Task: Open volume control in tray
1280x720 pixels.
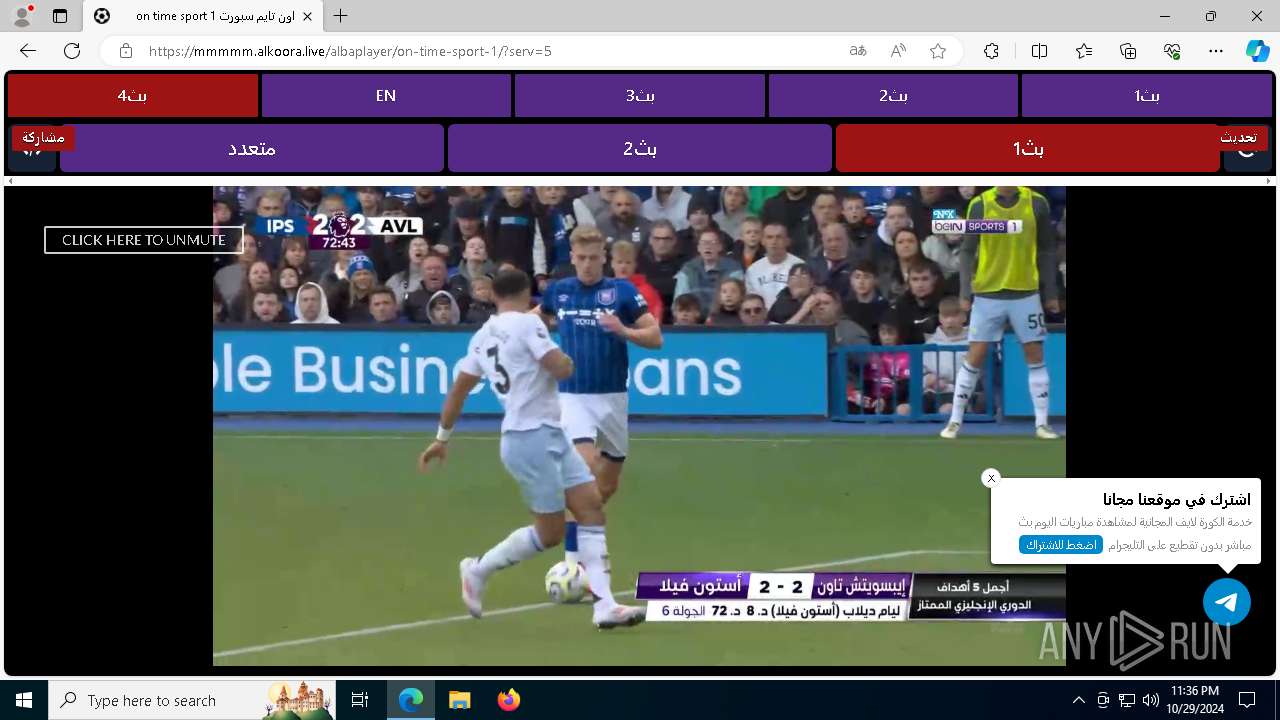Action: (x=1151, y=700)
